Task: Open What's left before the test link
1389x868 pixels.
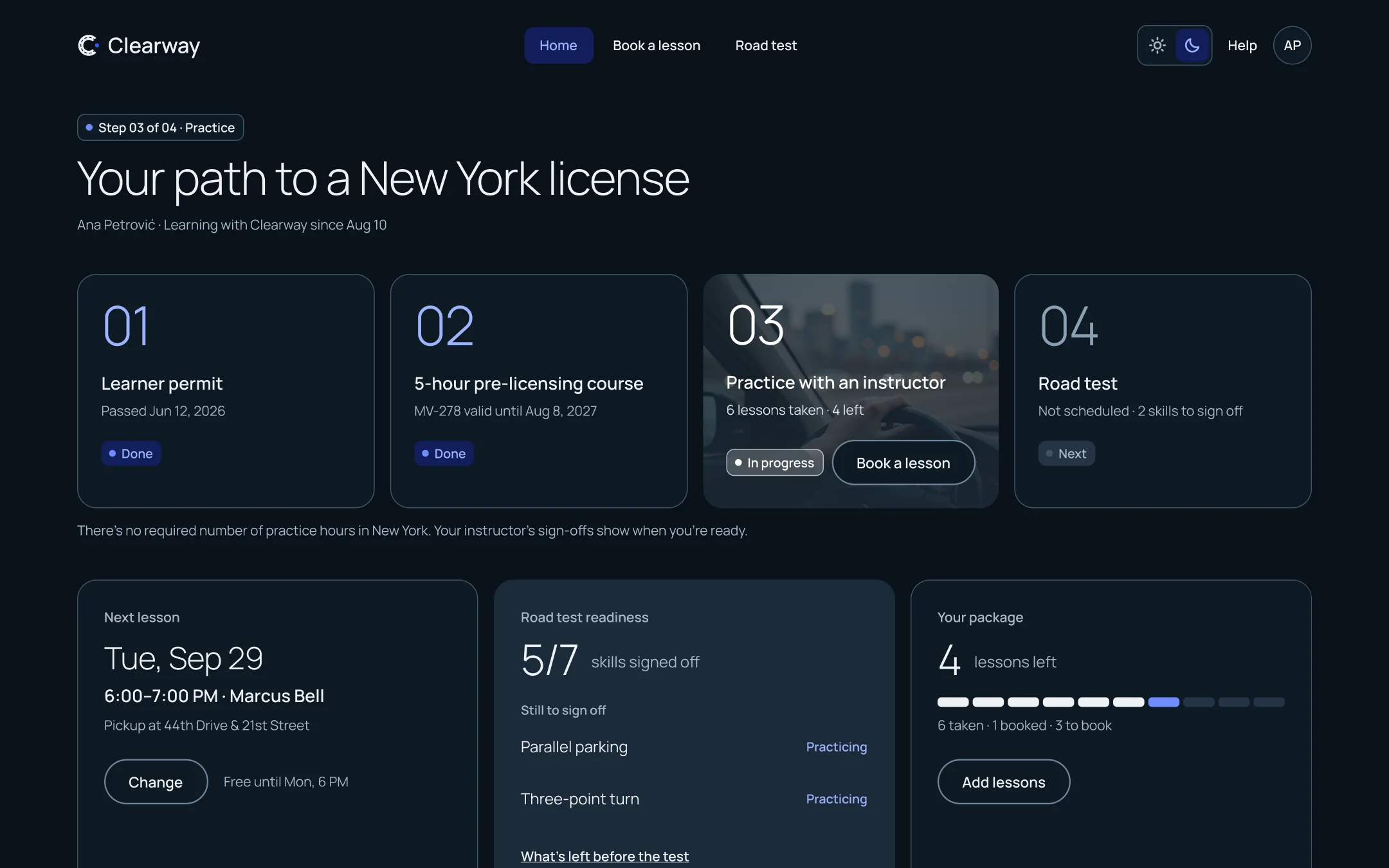Action: [x=604, y=856]
